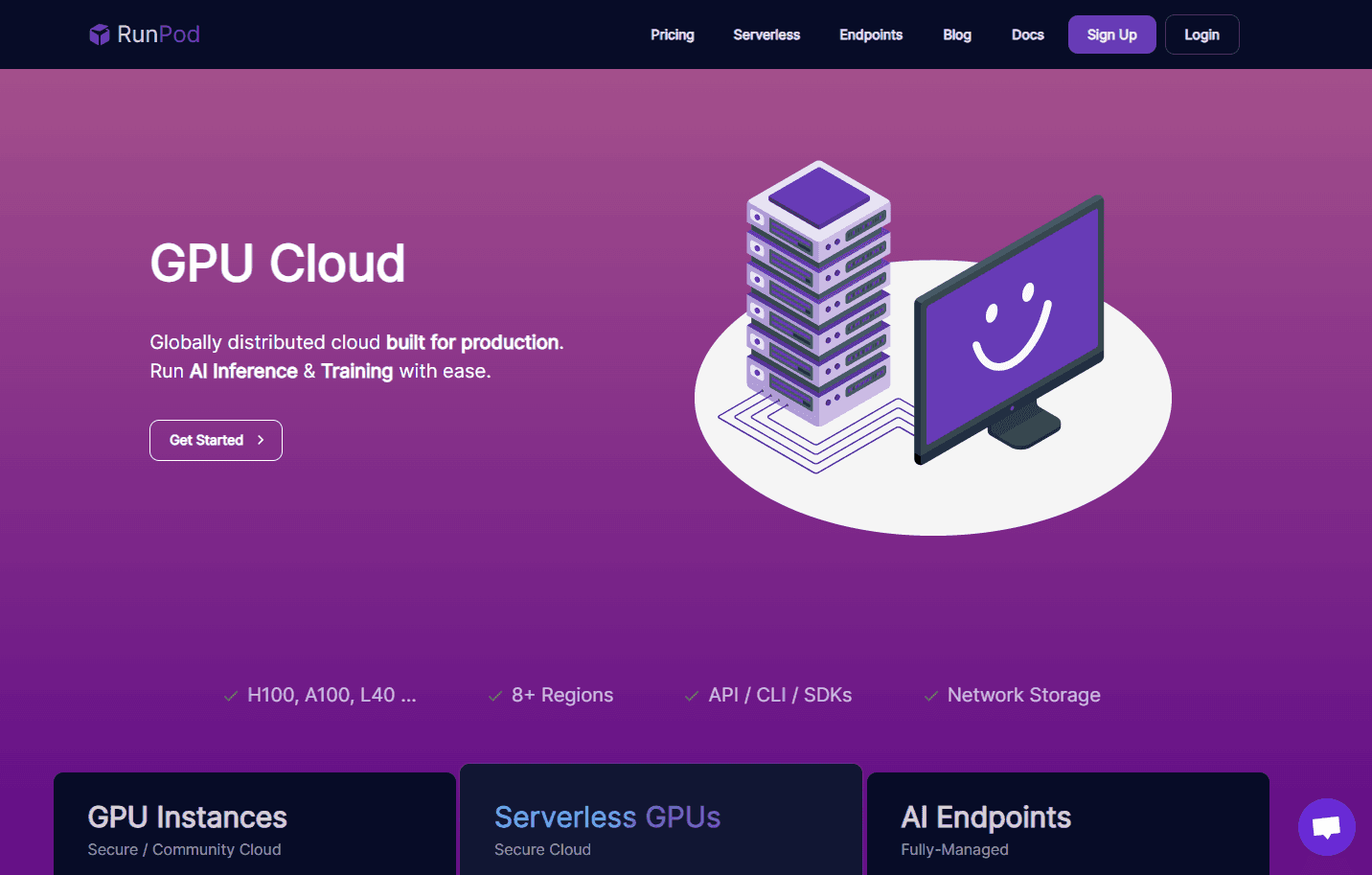Click the RunPod cube logo icon

click(x=100, y=35)
